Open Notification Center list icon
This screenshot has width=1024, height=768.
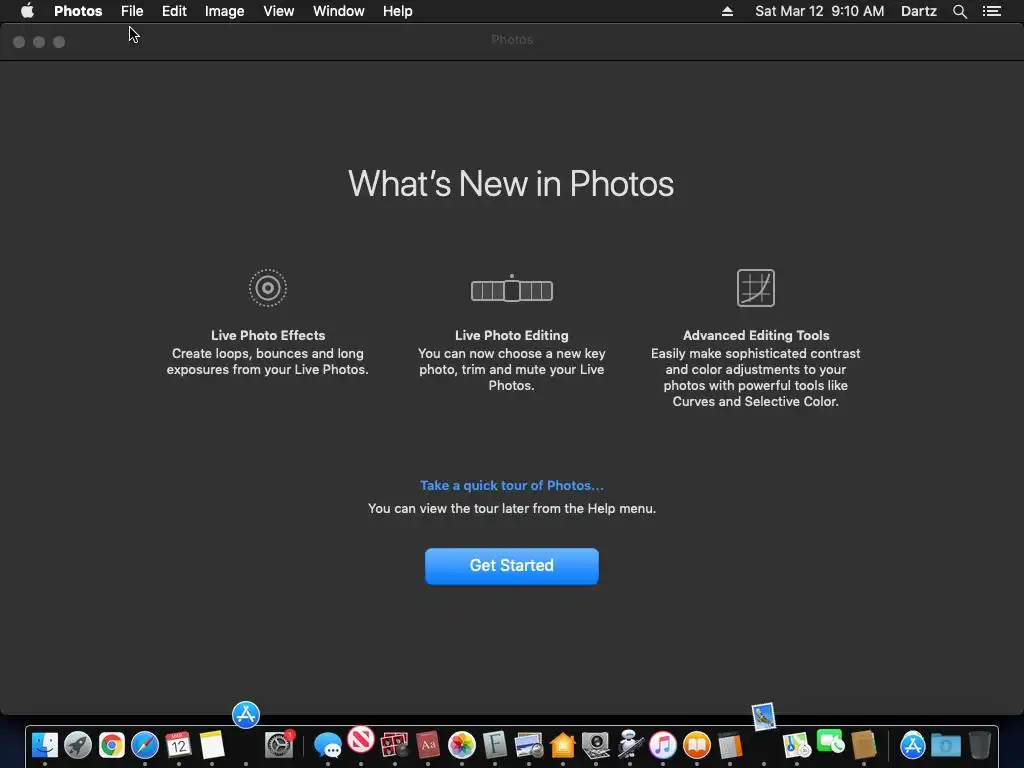pyautogui.click(x=991, y=11)
